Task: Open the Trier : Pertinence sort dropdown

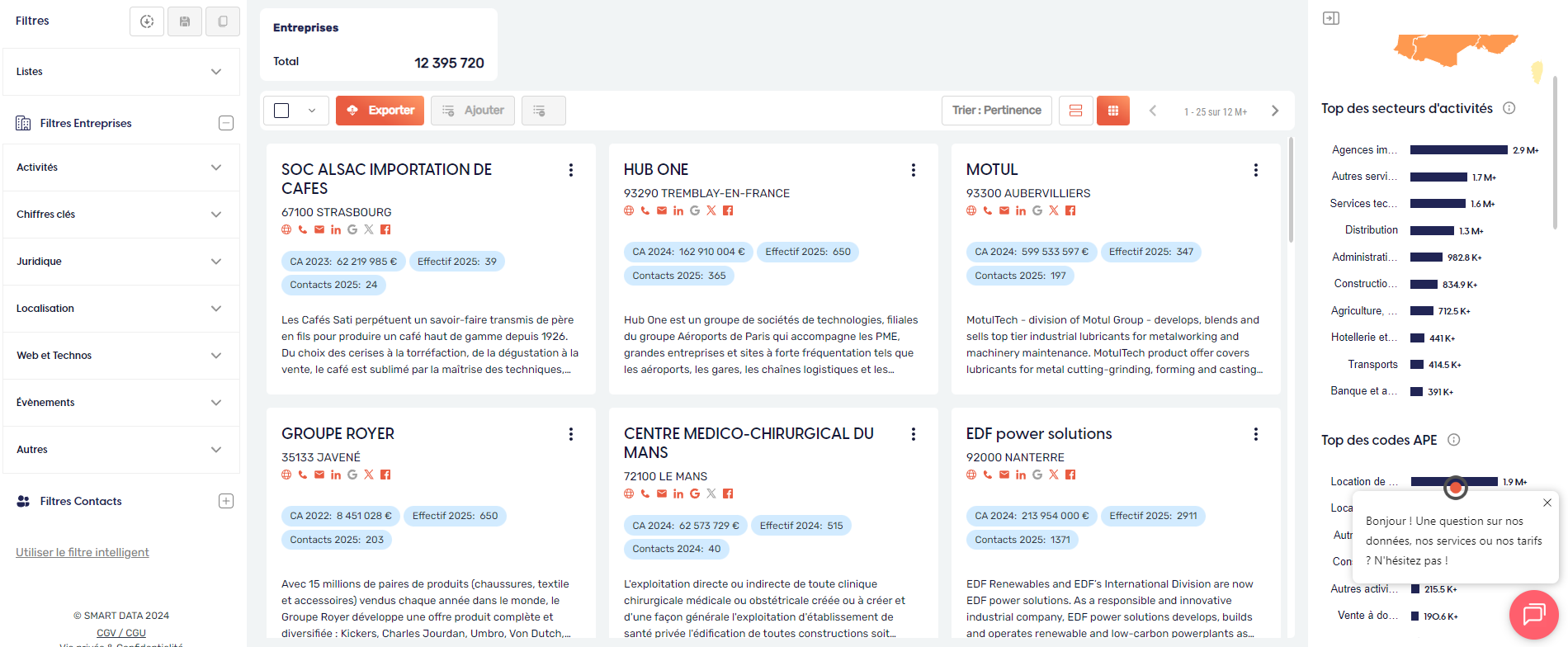Action: 996,111
